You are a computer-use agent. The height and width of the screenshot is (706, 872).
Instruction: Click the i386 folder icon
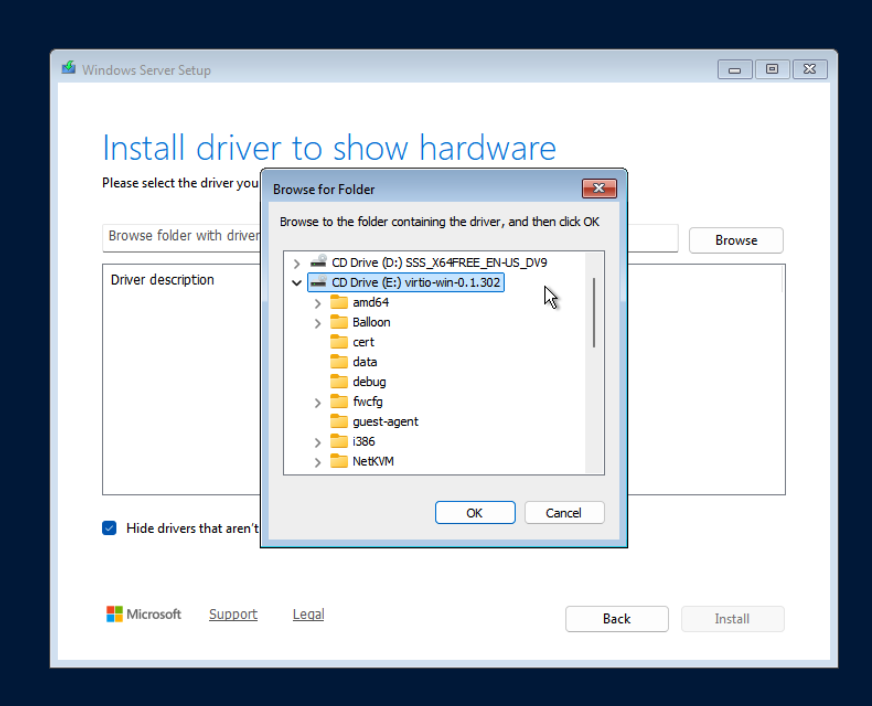coord(339,441)
